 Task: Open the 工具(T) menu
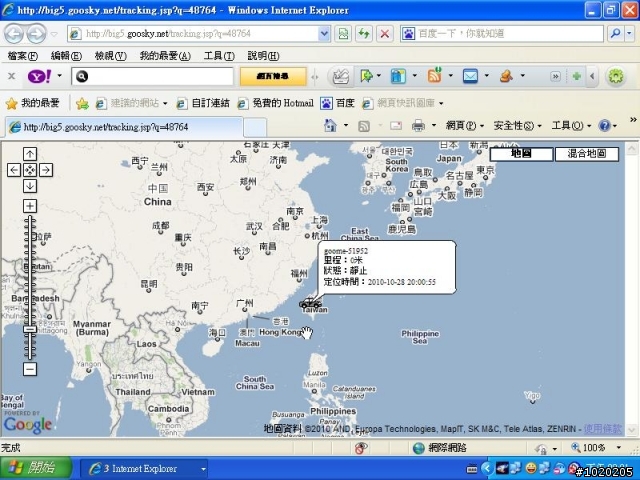tap(219, 56)
